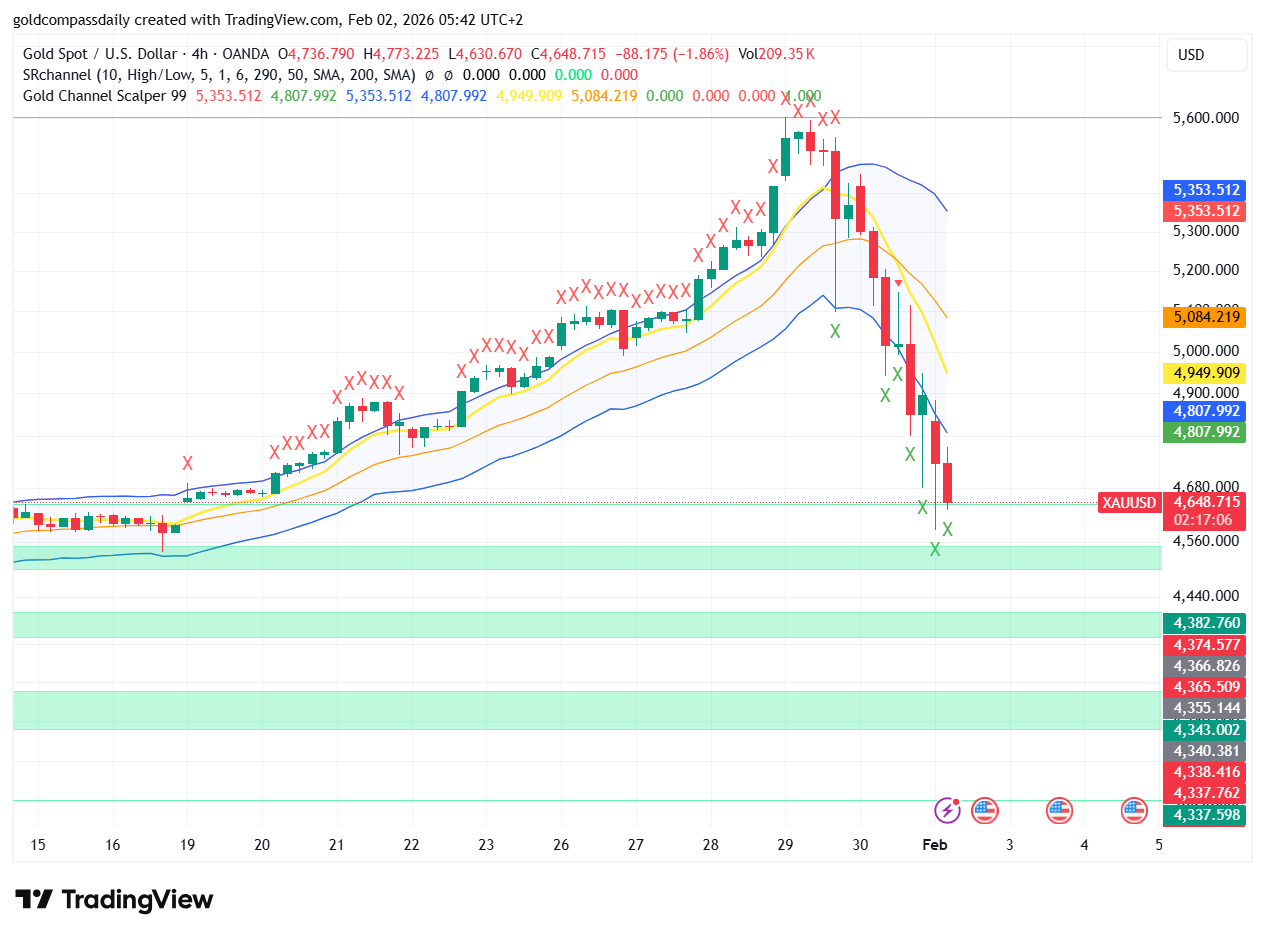This screenshot has height=937, width=1265.
Task: Open the USD currency dropdown
Action: coord(1205,56)
